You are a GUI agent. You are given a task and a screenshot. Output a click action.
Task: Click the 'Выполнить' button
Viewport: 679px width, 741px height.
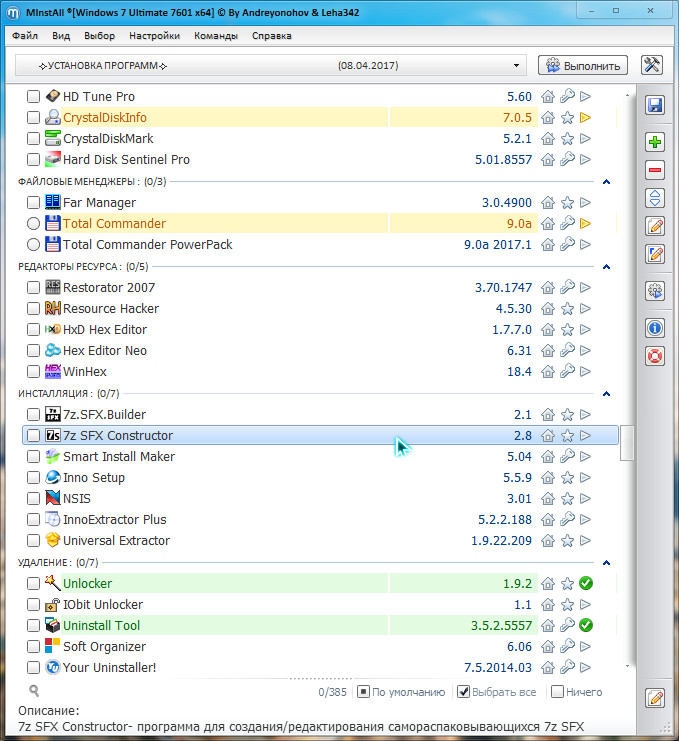point(583,65)
